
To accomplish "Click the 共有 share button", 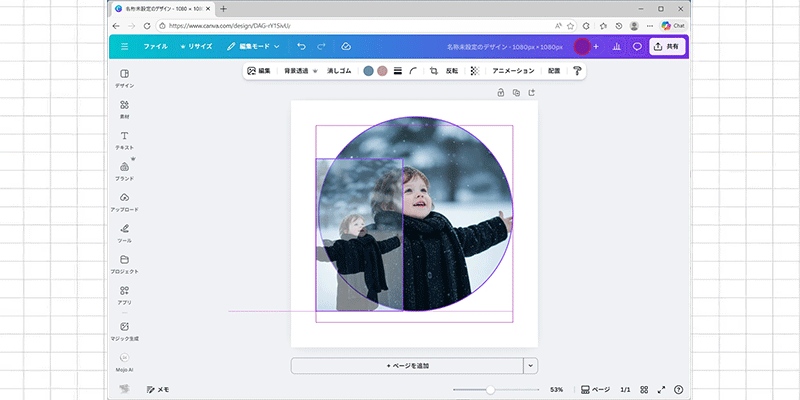I will click(x=667, y=46).
